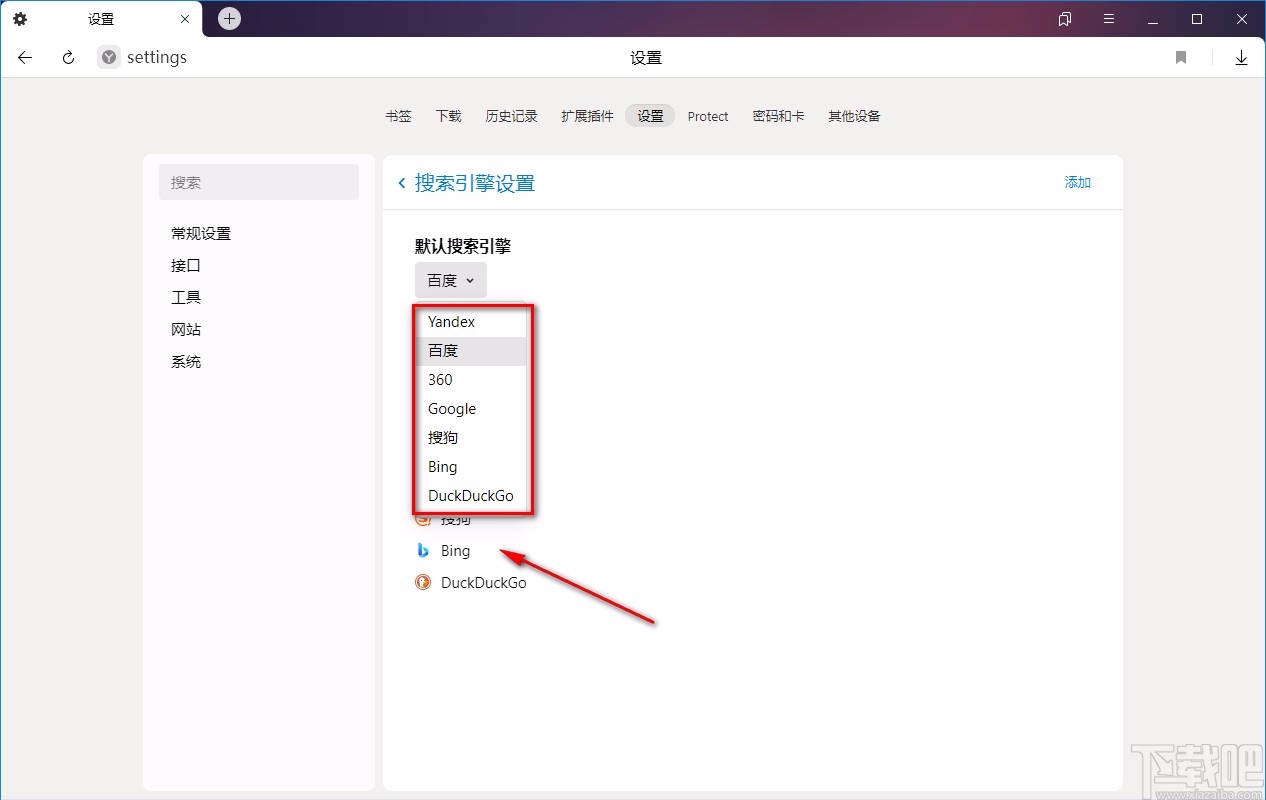This screenshot has width=1266, height=800.
Task: Open the bookmark flag in the address bar
Action: [x=1180, y=57]
